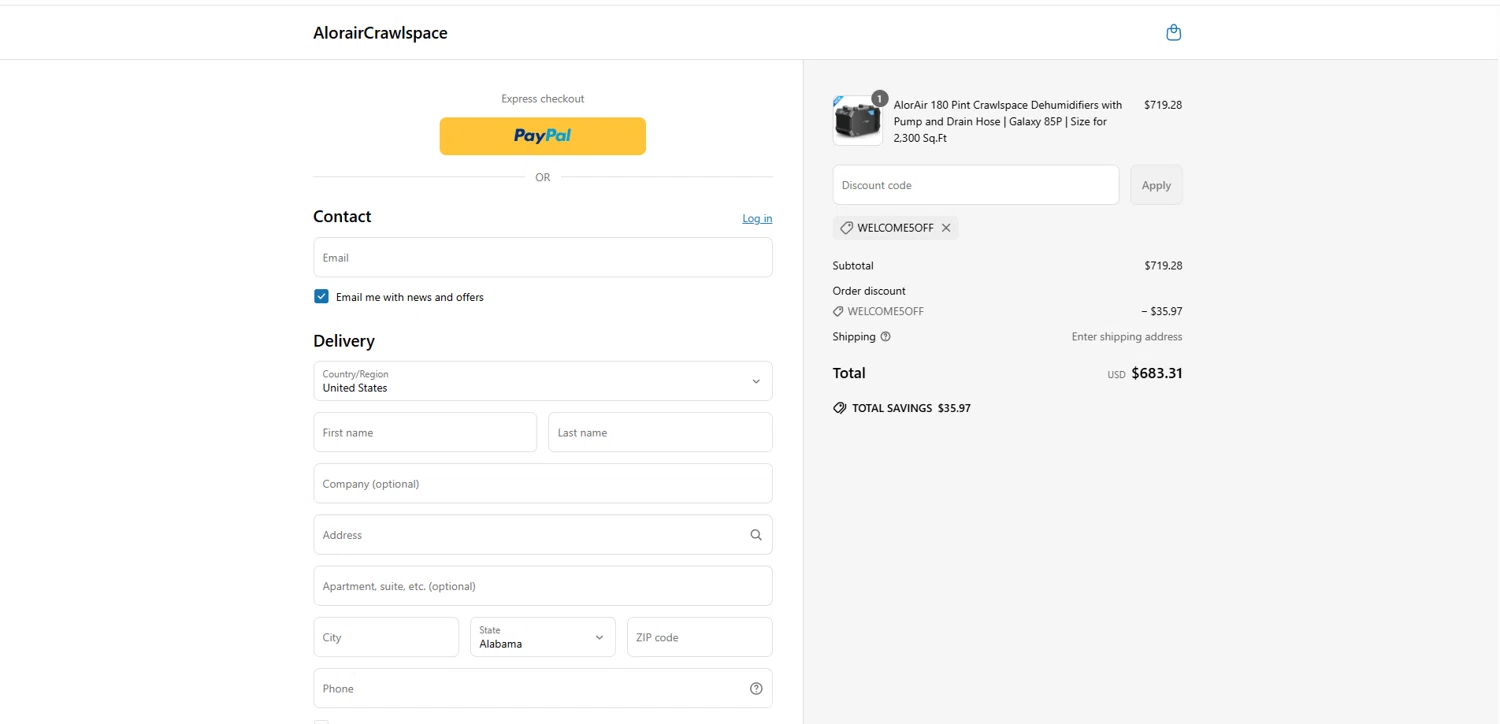Pay with PayPal express checkout
Screen dimensions: 1500x724
coord(543,136)
